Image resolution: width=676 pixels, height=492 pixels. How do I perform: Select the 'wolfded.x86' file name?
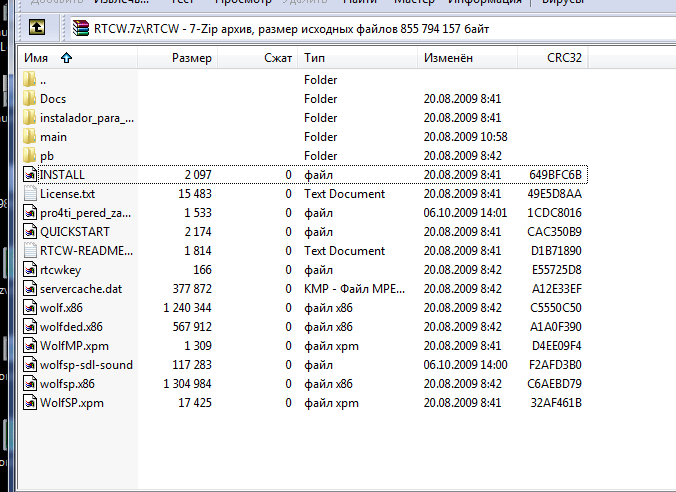[x=71, y=327]
